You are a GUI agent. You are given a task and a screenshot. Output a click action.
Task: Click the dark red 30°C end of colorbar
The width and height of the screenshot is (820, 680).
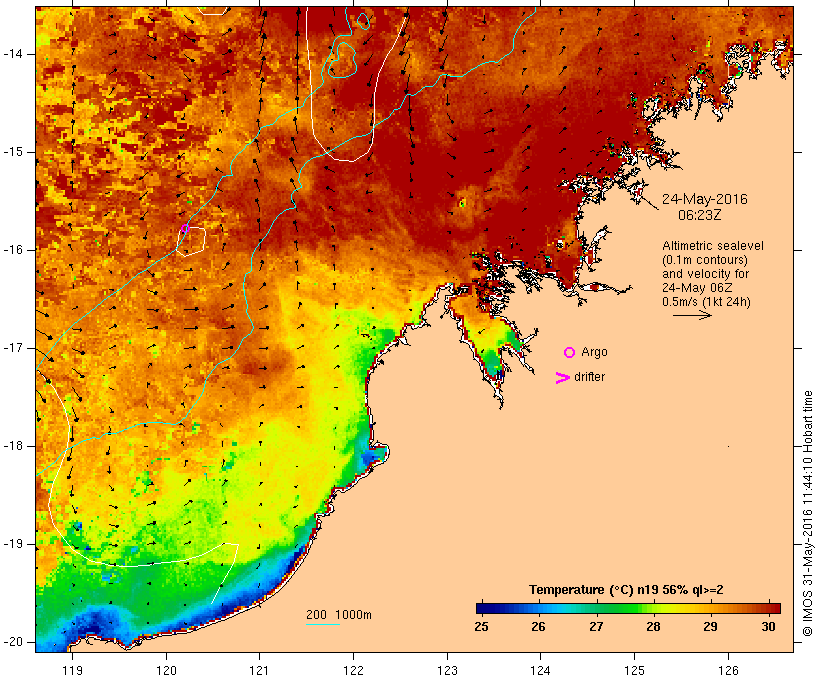coord(773,608)
